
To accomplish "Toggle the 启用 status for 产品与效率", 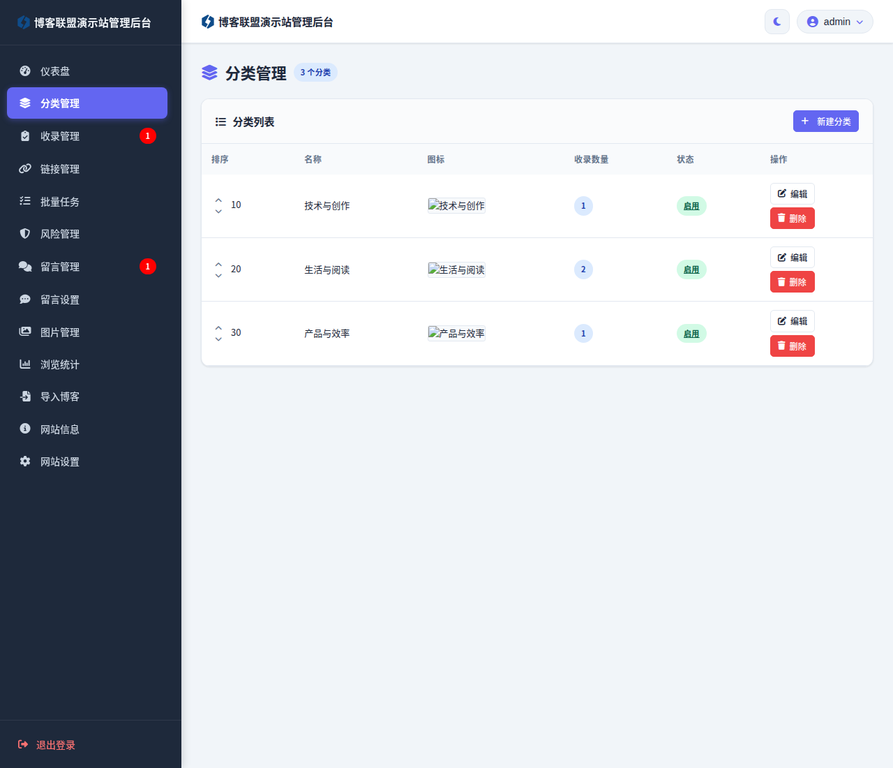I will [691, 334].
